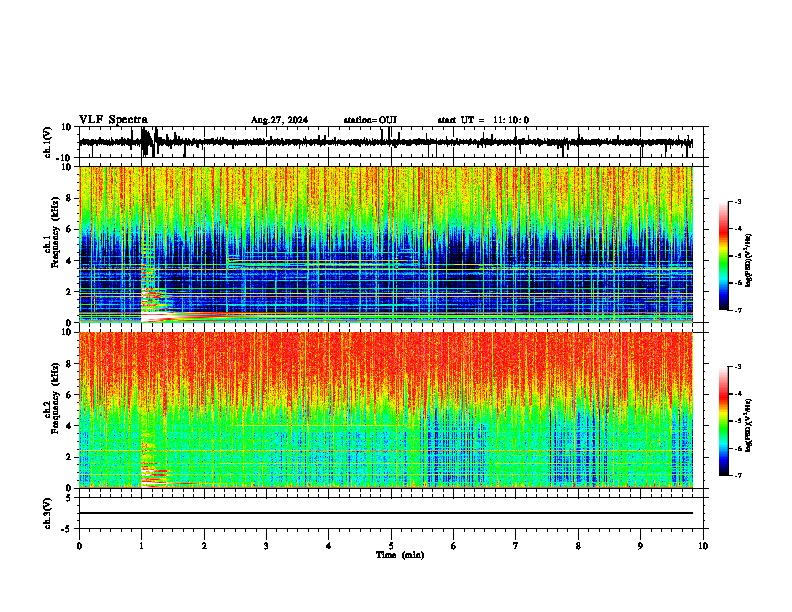Click time axis tick label '7'
The image size is (792, 612).
[x=516, y=546]
